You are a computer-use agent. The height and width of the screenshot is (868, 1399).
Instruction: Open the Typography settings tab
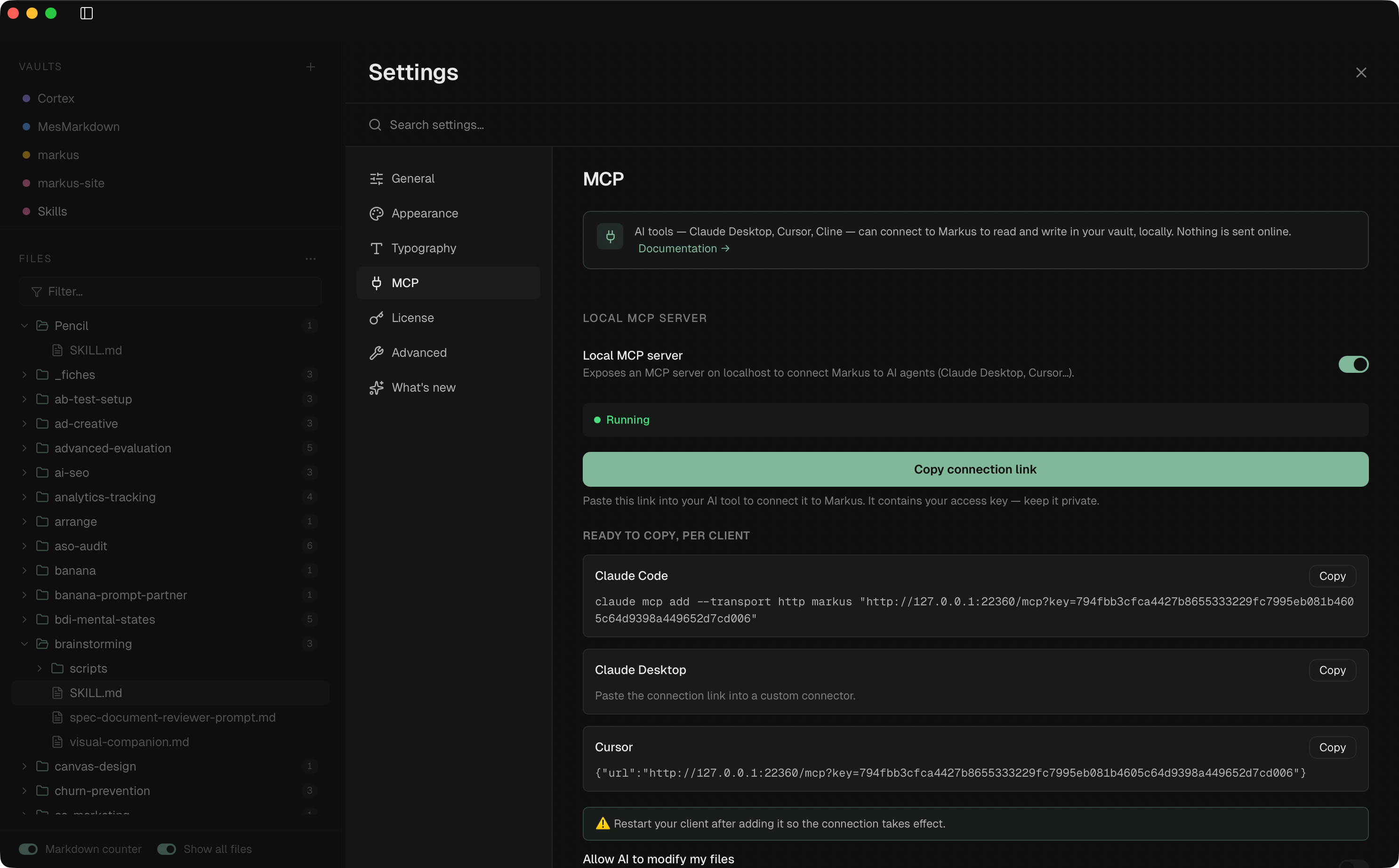coord(448,248)
